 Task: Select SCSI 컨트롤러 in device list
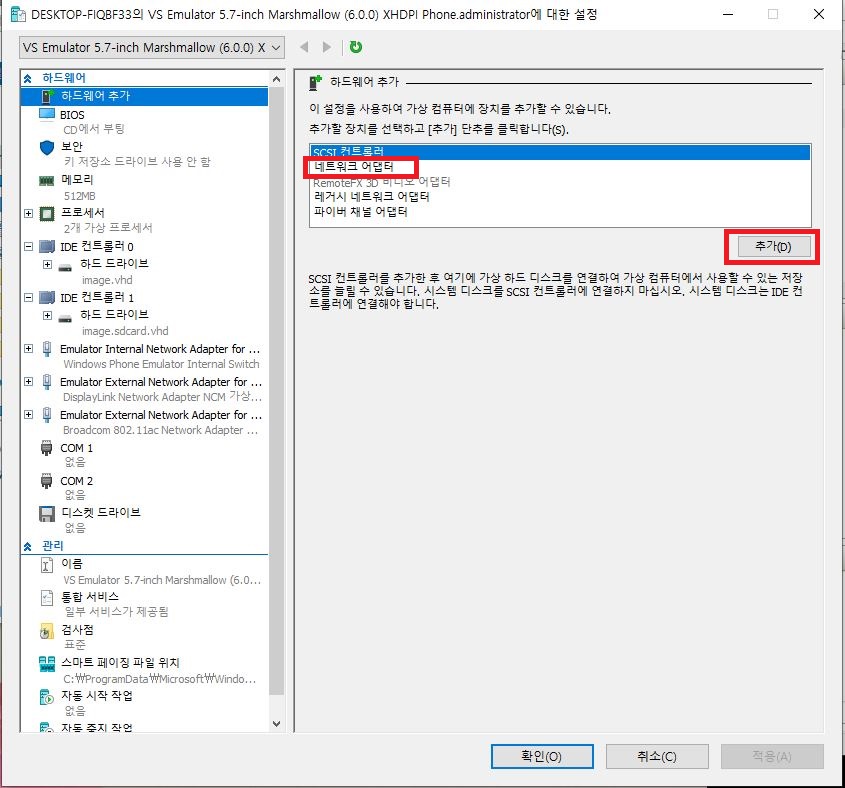pyautogui.click(x=560, y=152)
